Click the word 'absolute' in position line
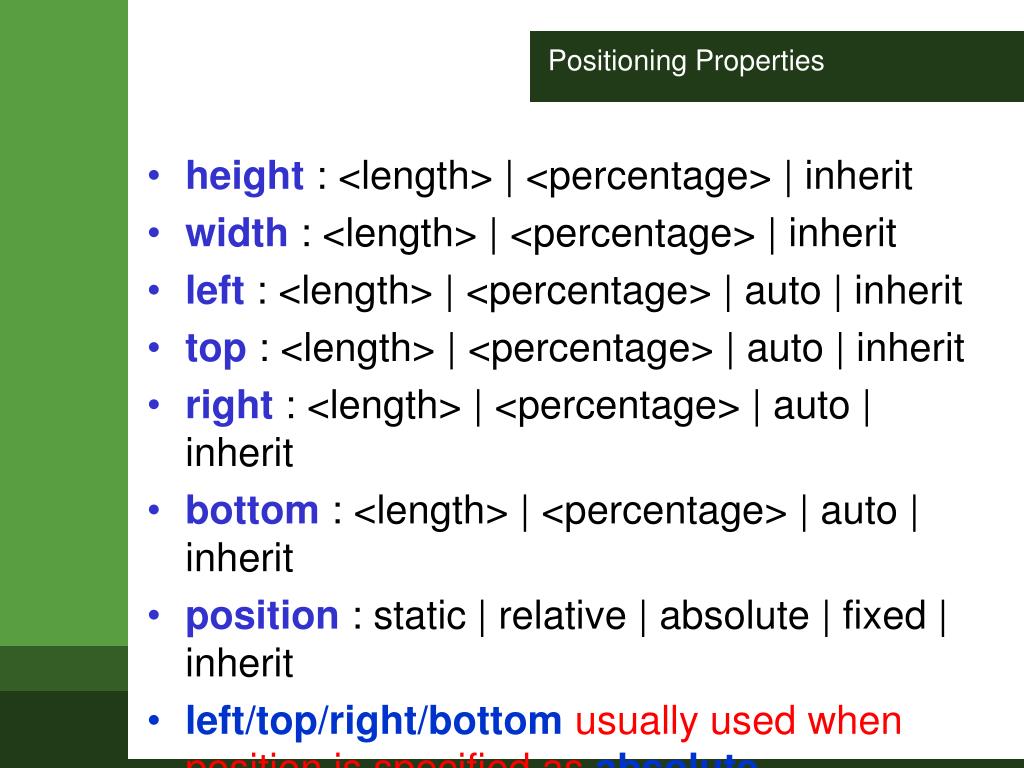The width and height of the screenshot is (1024, 768). pyautogui.click(x=734, y=616)
